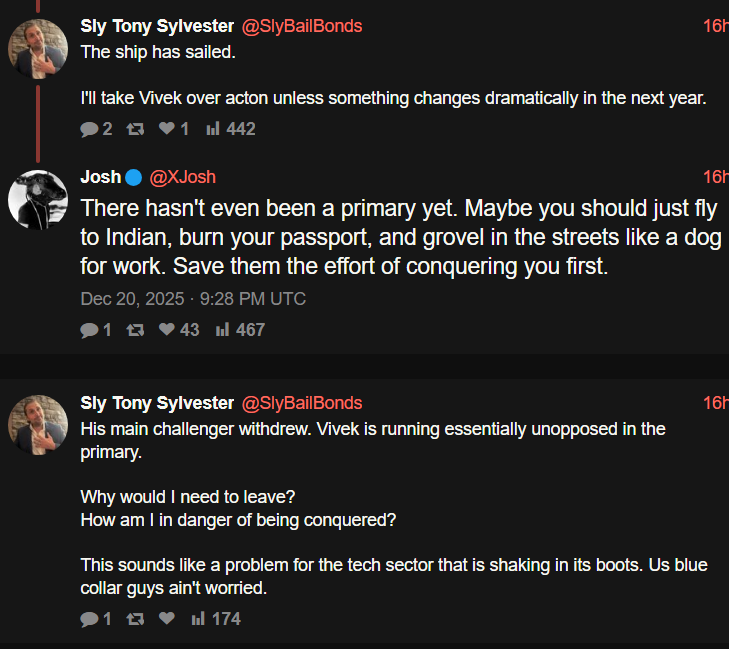Click the 467 views stat icon
Screen dimensions: 729x649
pos(223,330)
